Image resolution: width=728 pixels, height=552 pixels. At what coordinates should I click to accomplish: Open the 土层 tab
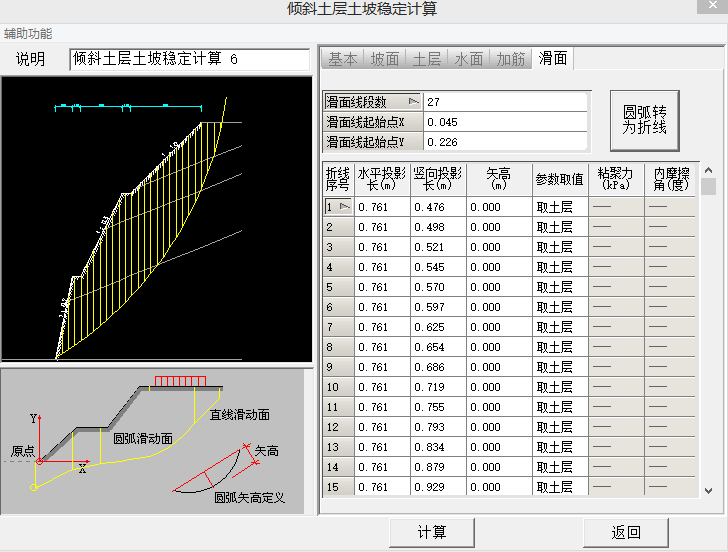pos(426,59)
